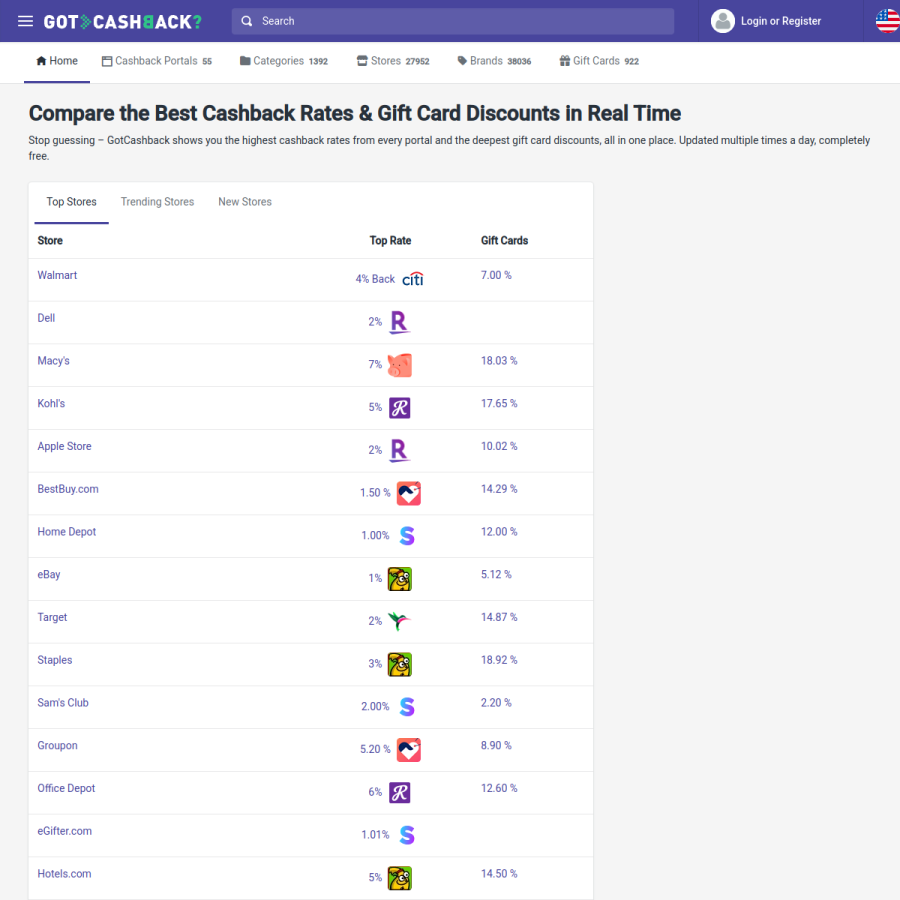
Task: Click the red heart portal icon for BestBuy.com
Action: coord(409,493)
